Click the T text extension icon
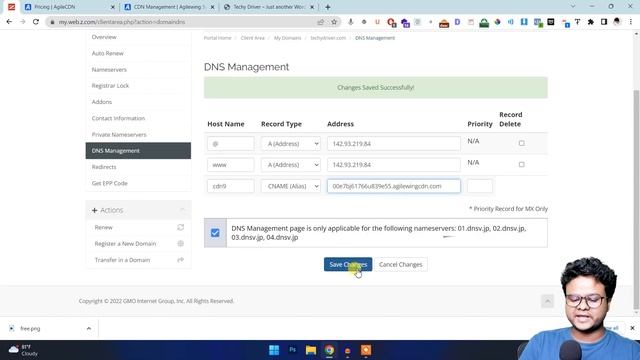The image size is (640, 360). click(577, 22)
